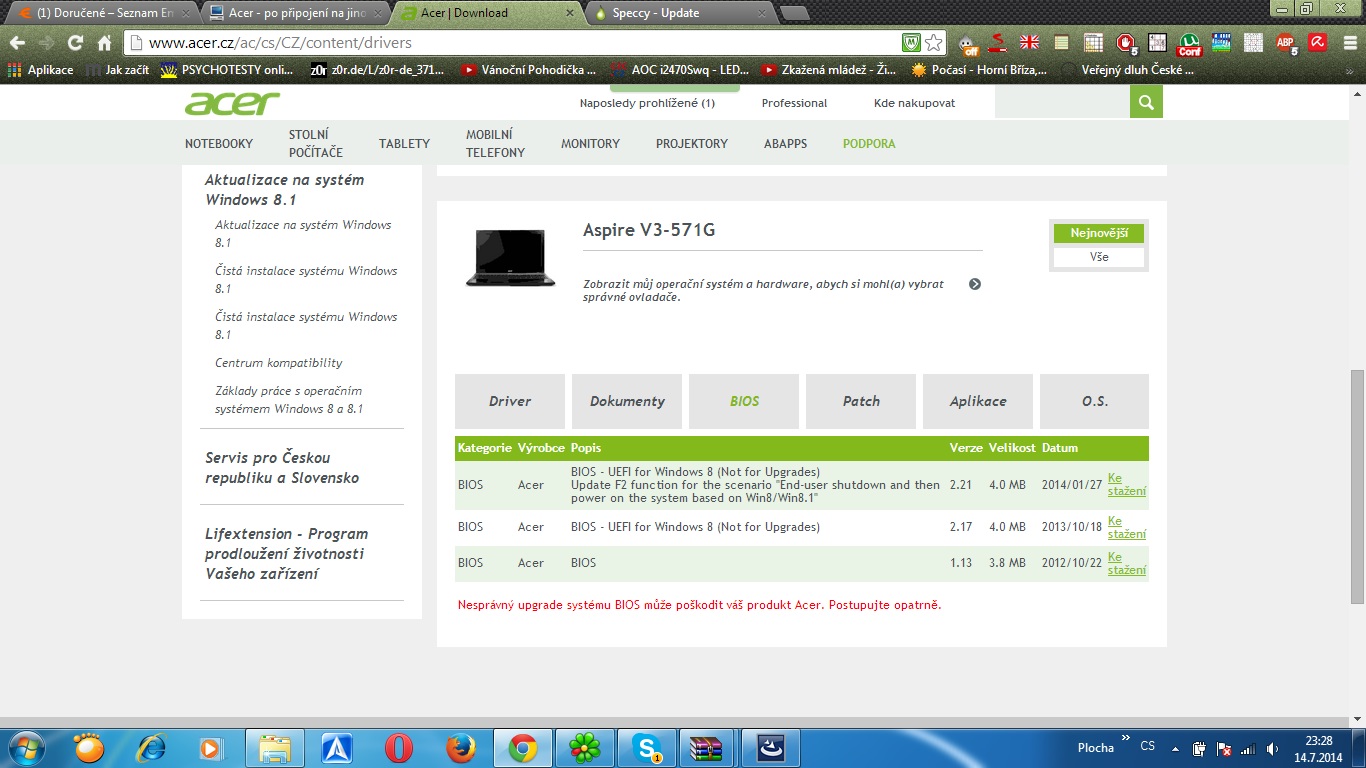1366x768 pixels.
Task: Click the page vertical scrollbar thumb
Action: (1357, 486)
